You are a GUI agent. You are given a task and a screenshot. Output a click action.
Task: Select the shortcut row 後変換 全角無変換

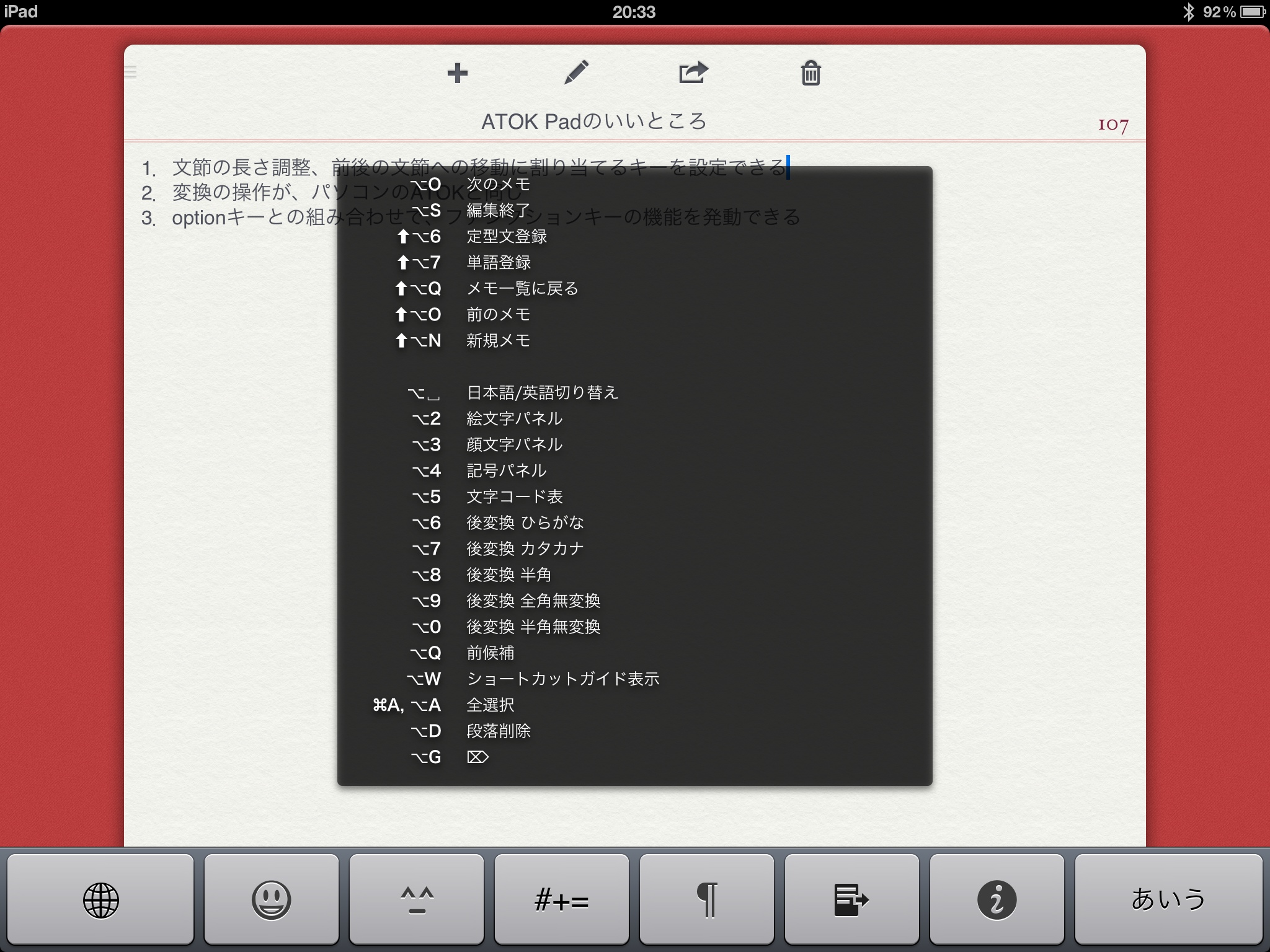point(635,601)
